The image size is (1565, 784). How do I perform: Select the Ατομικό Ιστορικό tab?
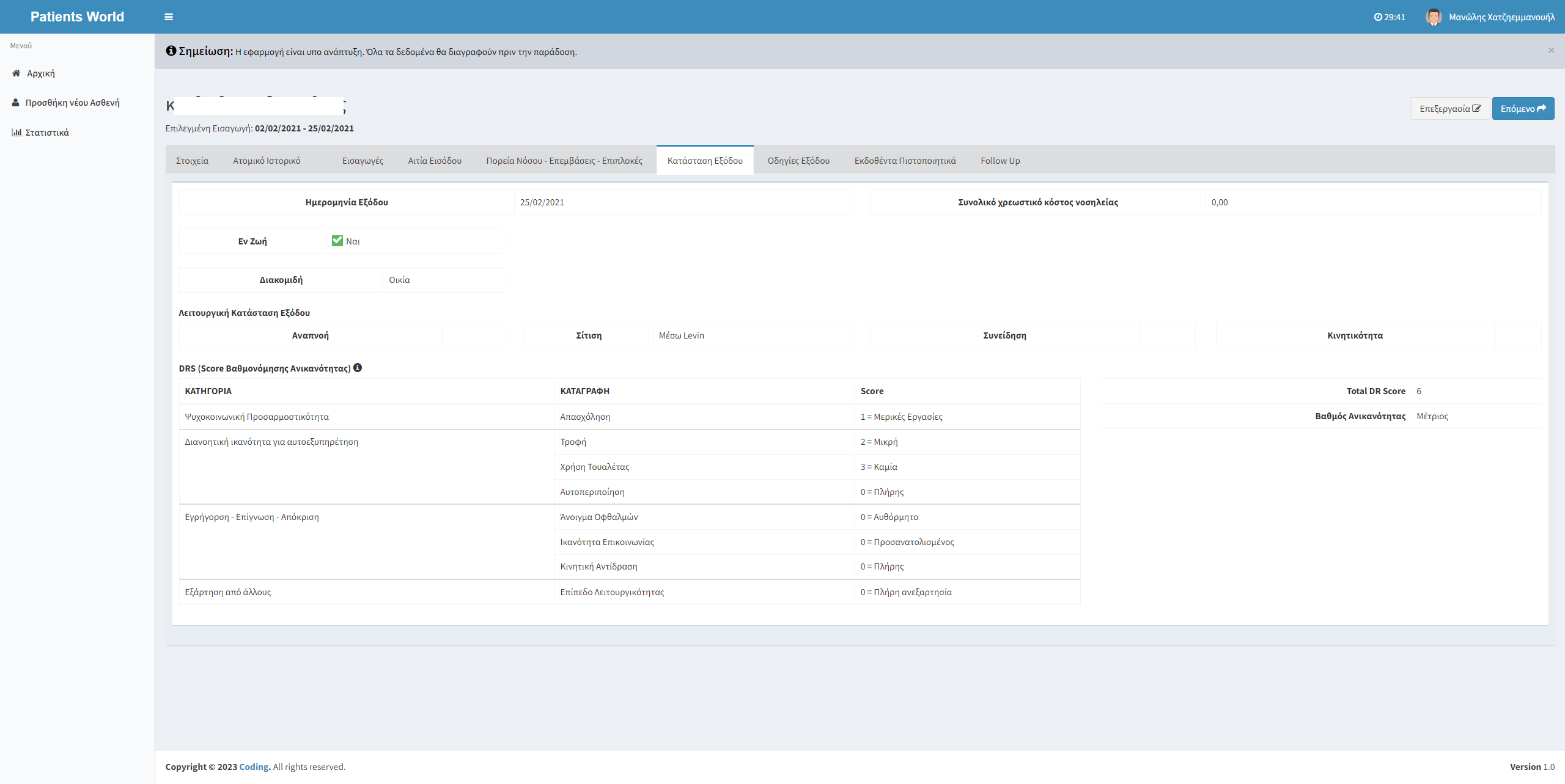point(267,161)
